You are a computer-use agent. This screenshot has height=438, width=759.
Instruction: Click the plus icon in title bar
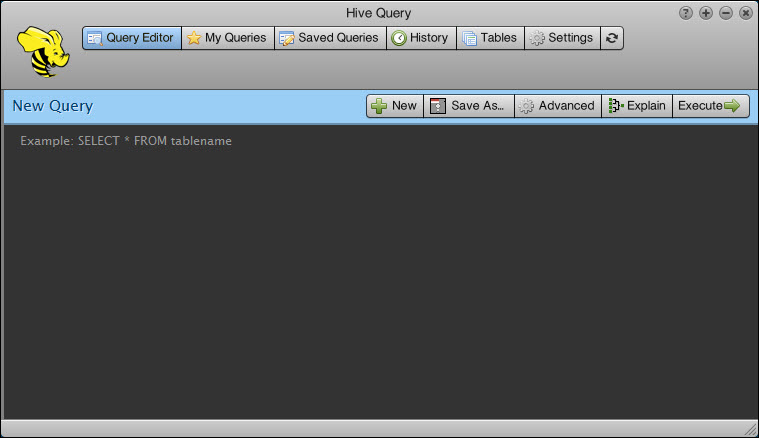pos(706,13)
